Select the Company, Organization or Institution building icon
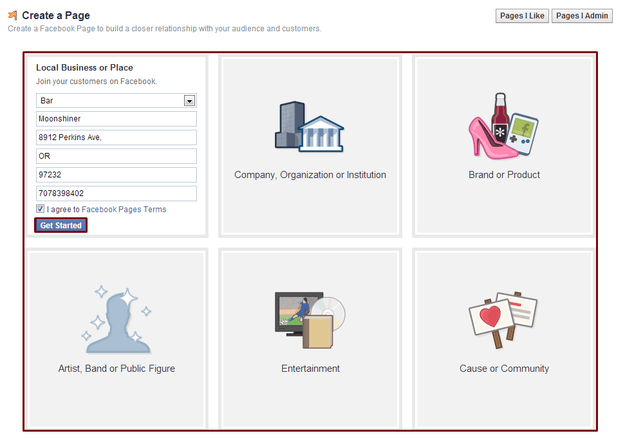The width and height of the screenshot is (625, 443). [x=309, y=126]
